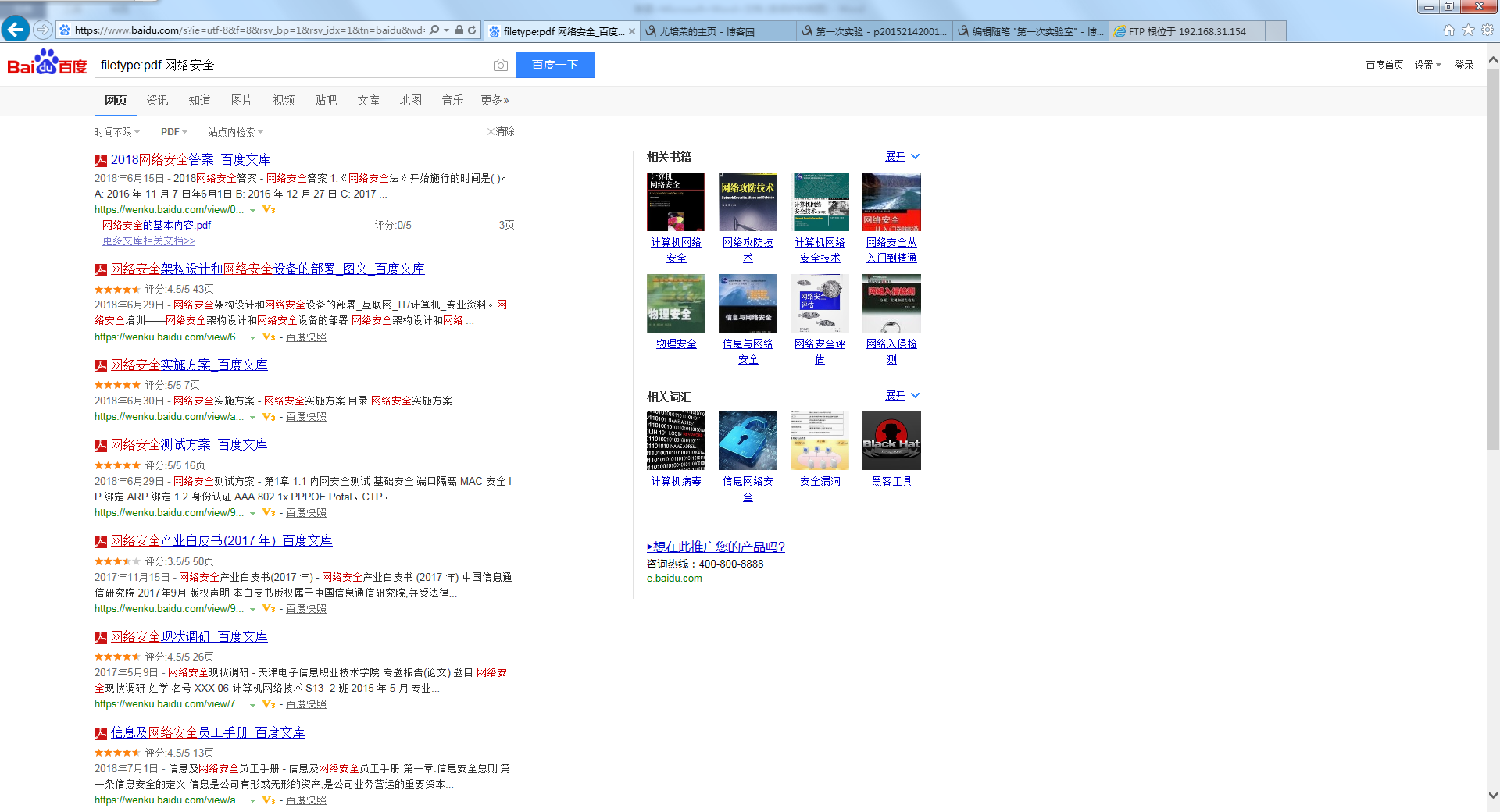This screenshot has height=812, width=1500.
Task: Open the browser Home icon
Action: click(x=1449, y=30)
